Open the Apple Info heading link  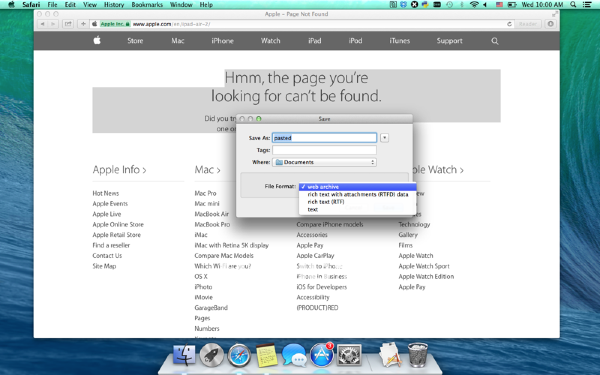coord(119,170)
